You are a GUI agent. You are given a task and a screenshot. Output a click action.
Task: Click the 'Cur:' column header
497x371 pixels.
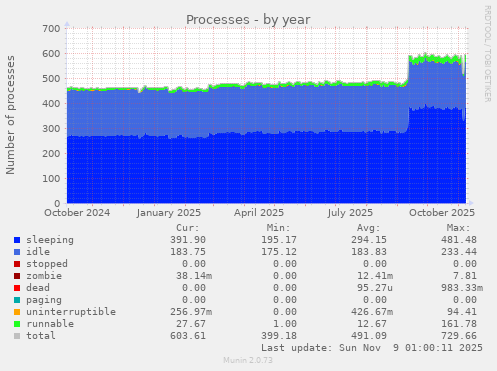coord(188,228)
